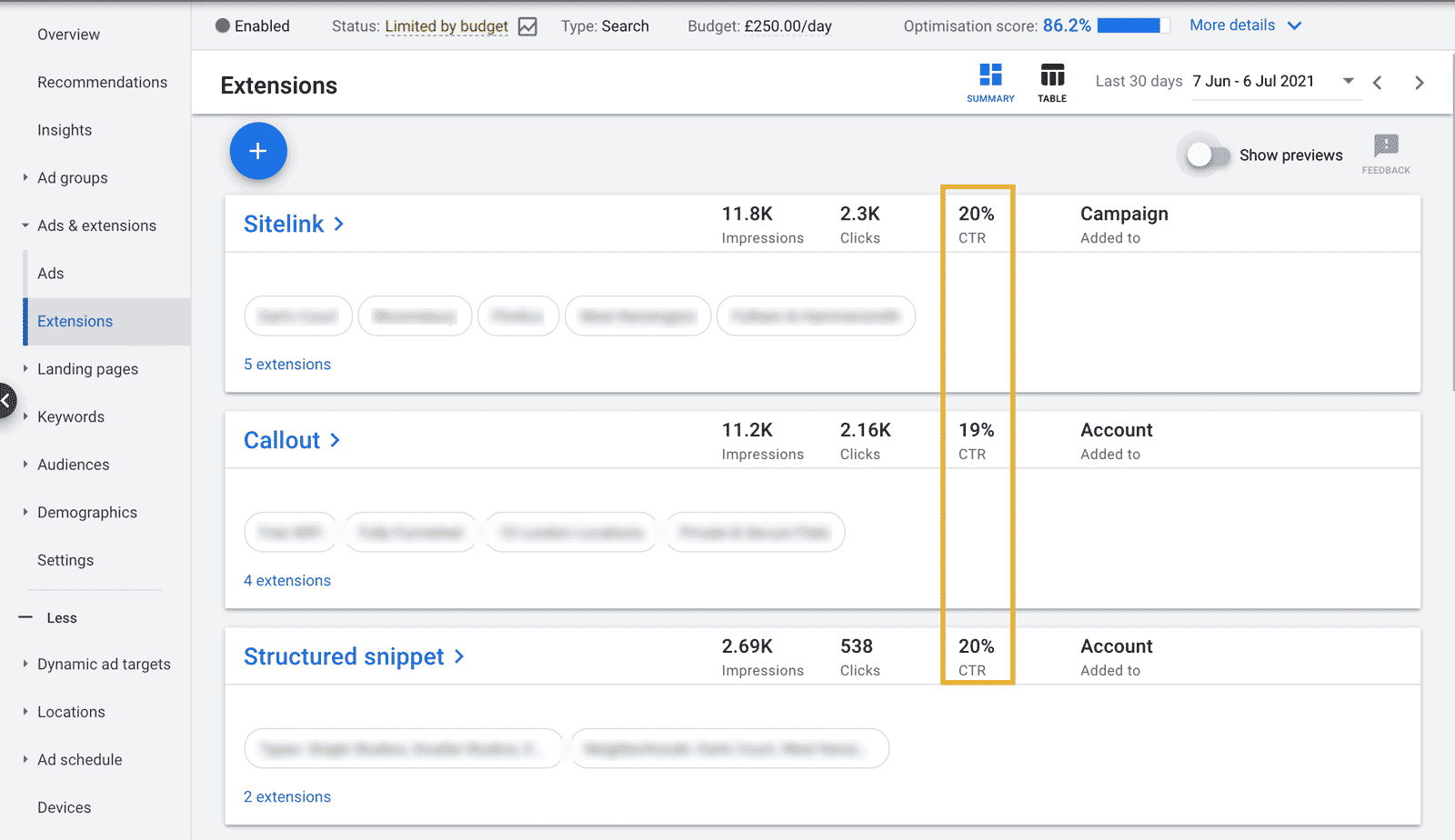This screenshot has height=840, width=1455.
Task: Click the Structured snippet arrow
Action: (x=459, y=656)
